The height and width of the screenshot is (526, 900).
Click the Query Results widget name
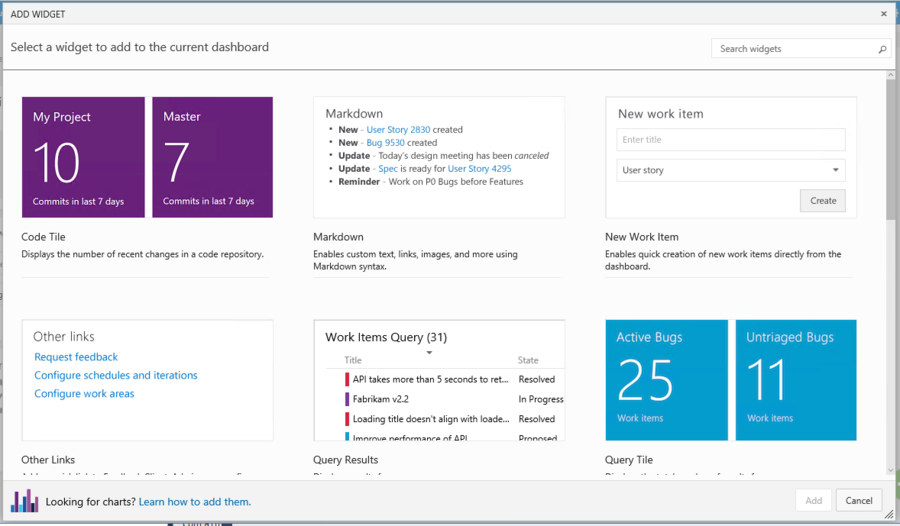coord(346,460)
